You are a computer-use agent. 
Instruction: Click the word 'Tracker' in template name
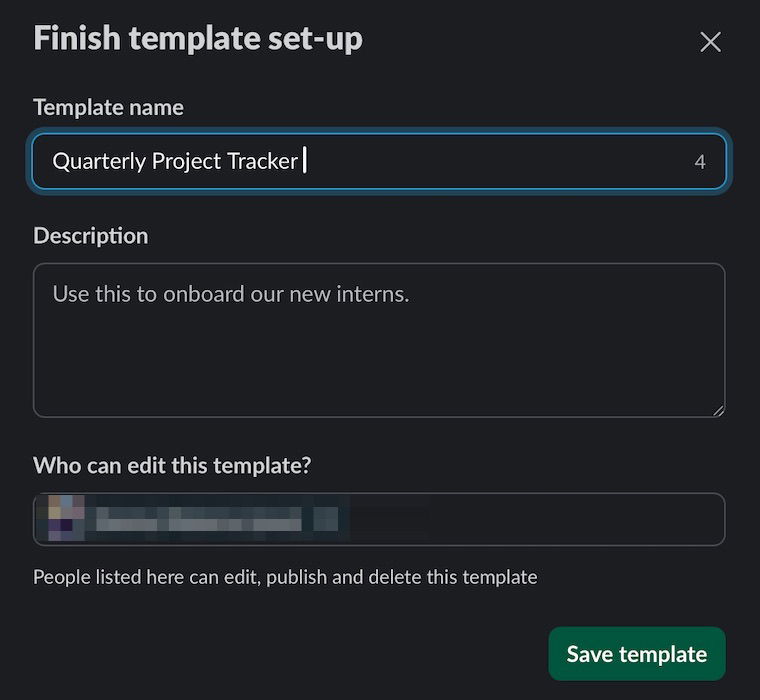264,161
